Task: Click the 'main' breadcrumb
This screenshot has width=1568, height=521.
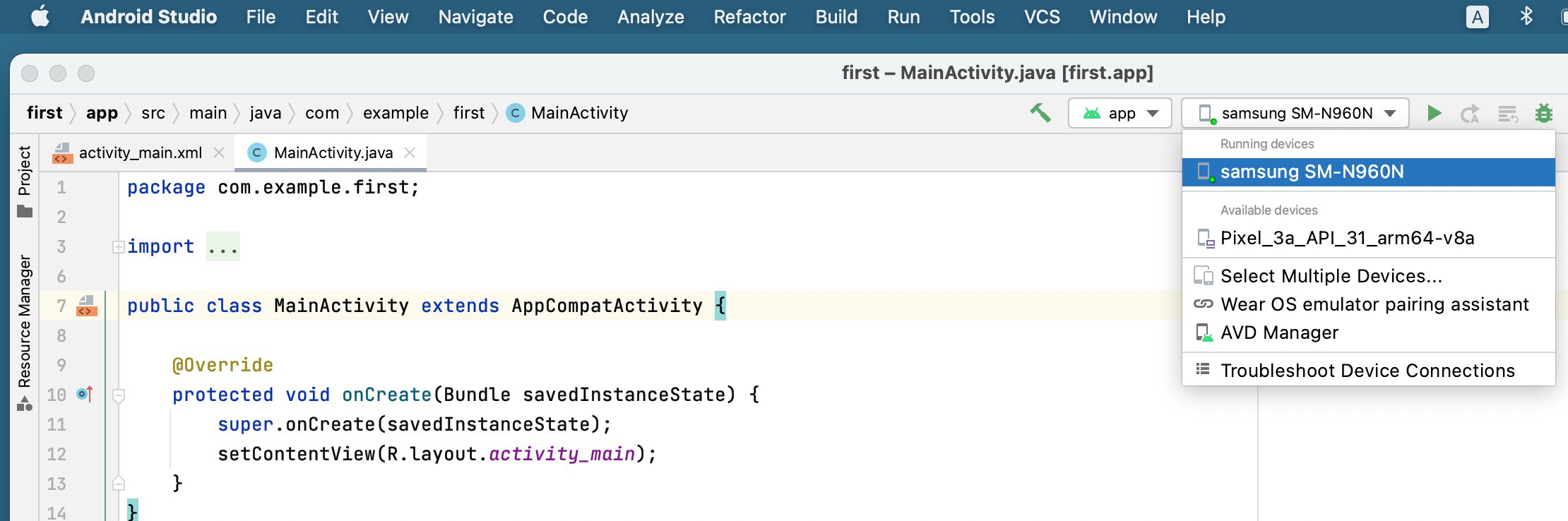Action: point(208,113)
